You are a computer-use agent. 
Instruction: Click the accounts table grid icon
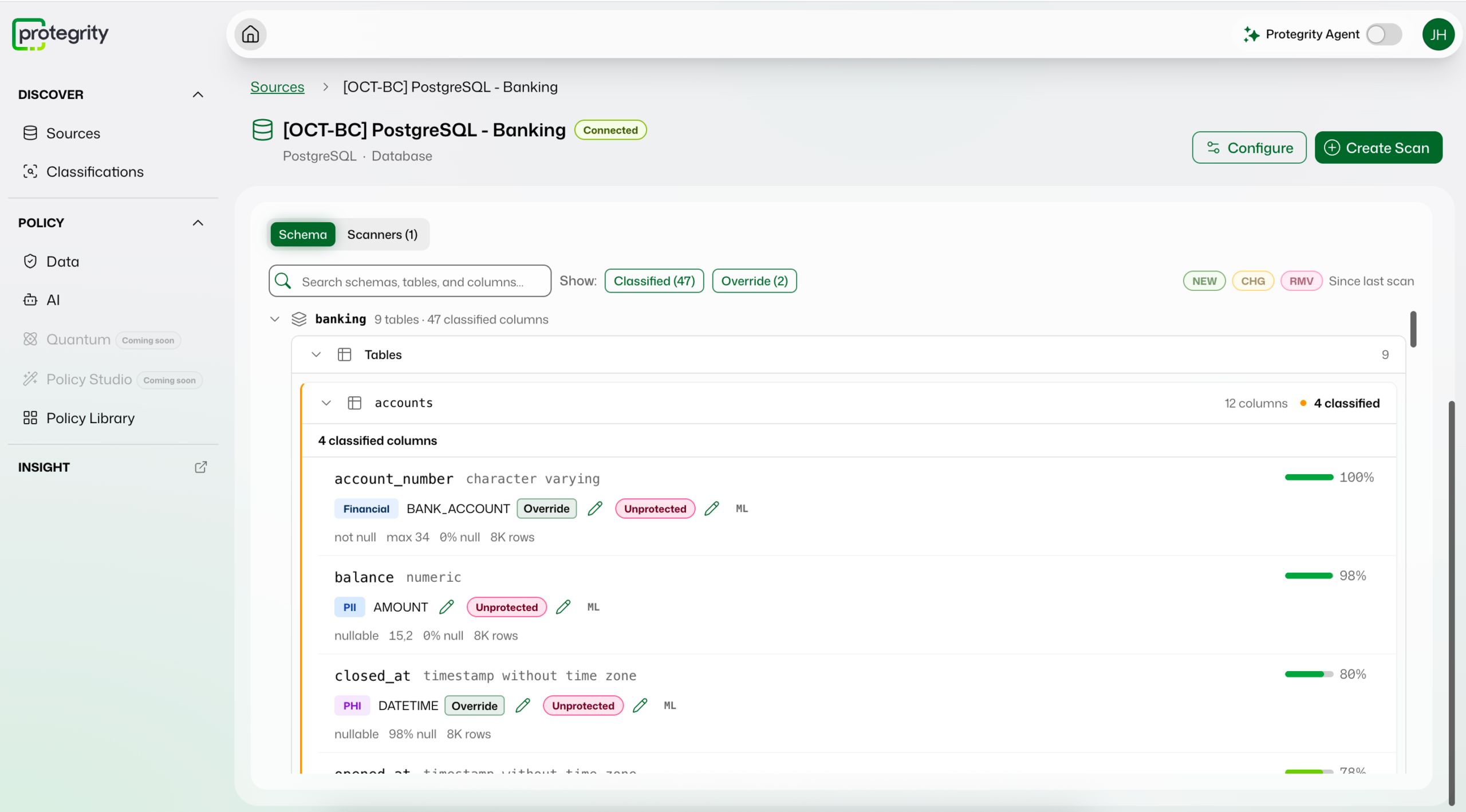354,403
